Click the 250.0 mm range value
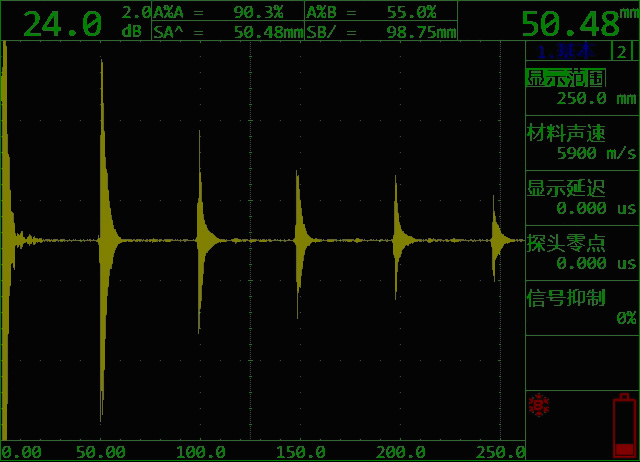The height and width of the screenshot is (462, 640). (595, 98)
